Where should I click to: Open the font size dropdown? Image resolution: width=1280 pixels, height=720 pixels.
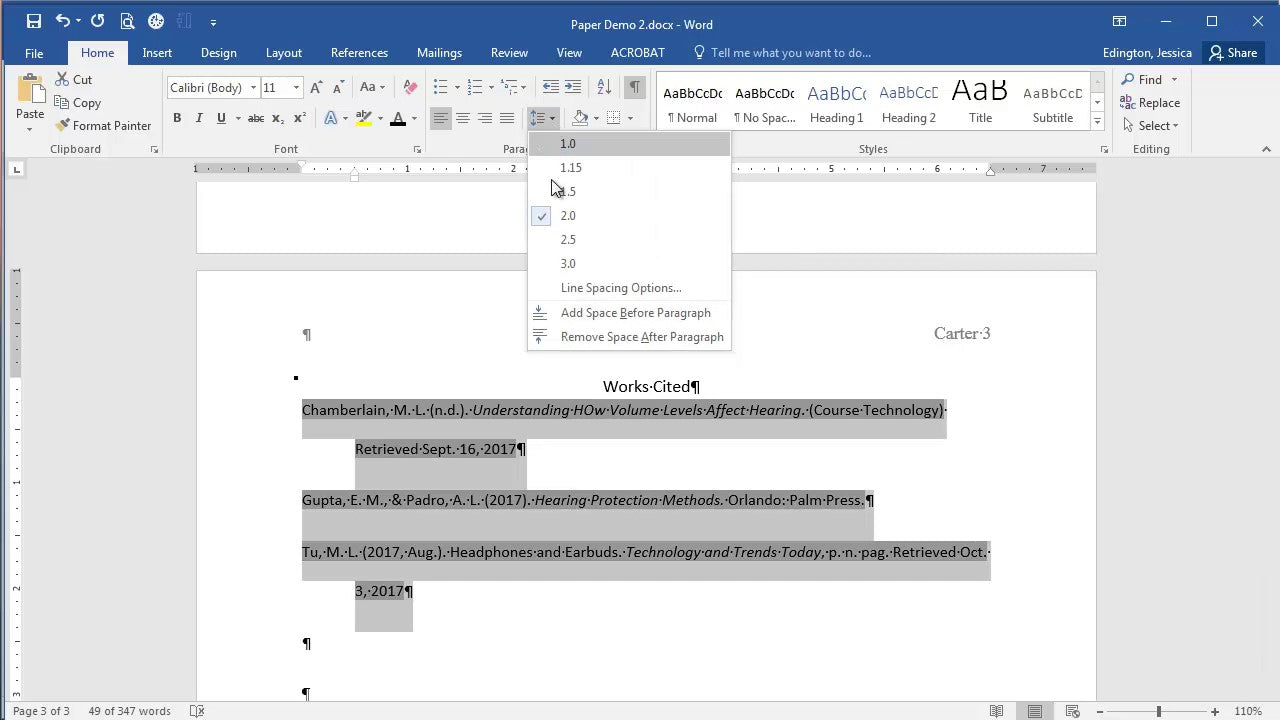296,88
